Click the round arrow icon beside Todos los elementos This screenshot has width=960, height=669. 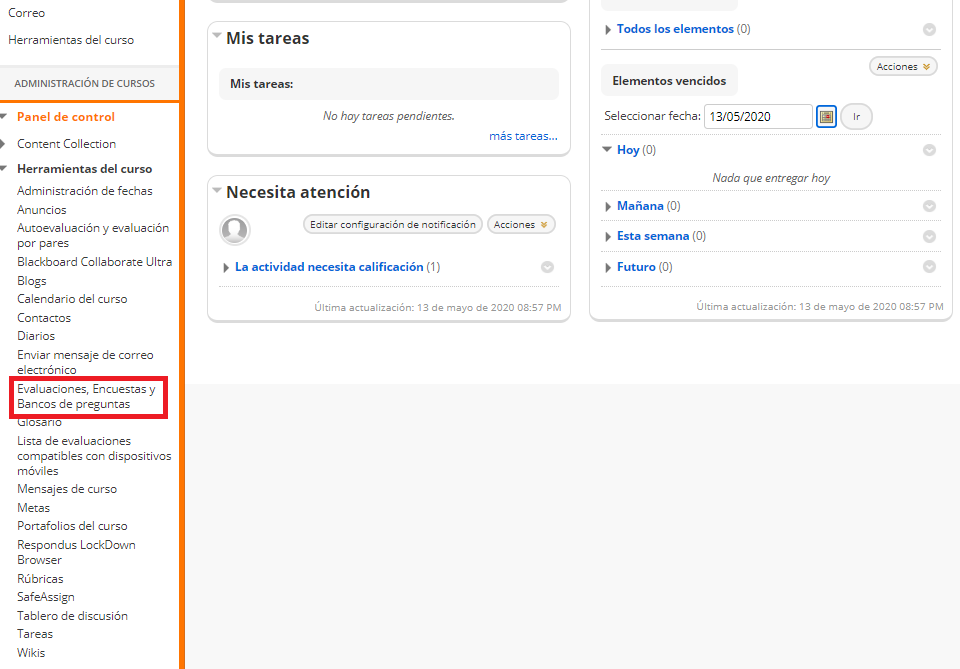click(929, 30)
